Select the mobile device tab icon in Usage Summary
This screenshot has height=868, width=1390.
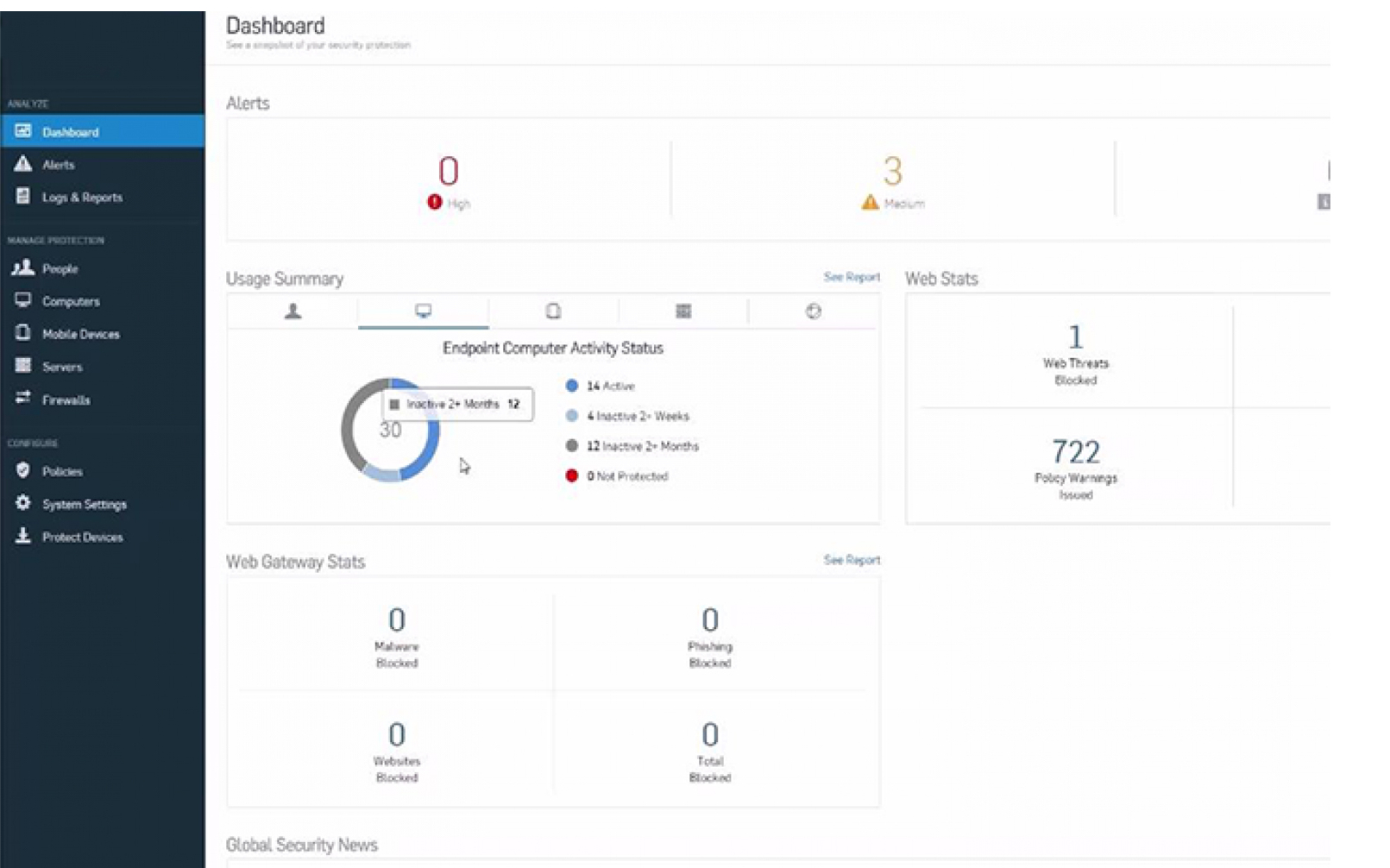click(553, 311)
